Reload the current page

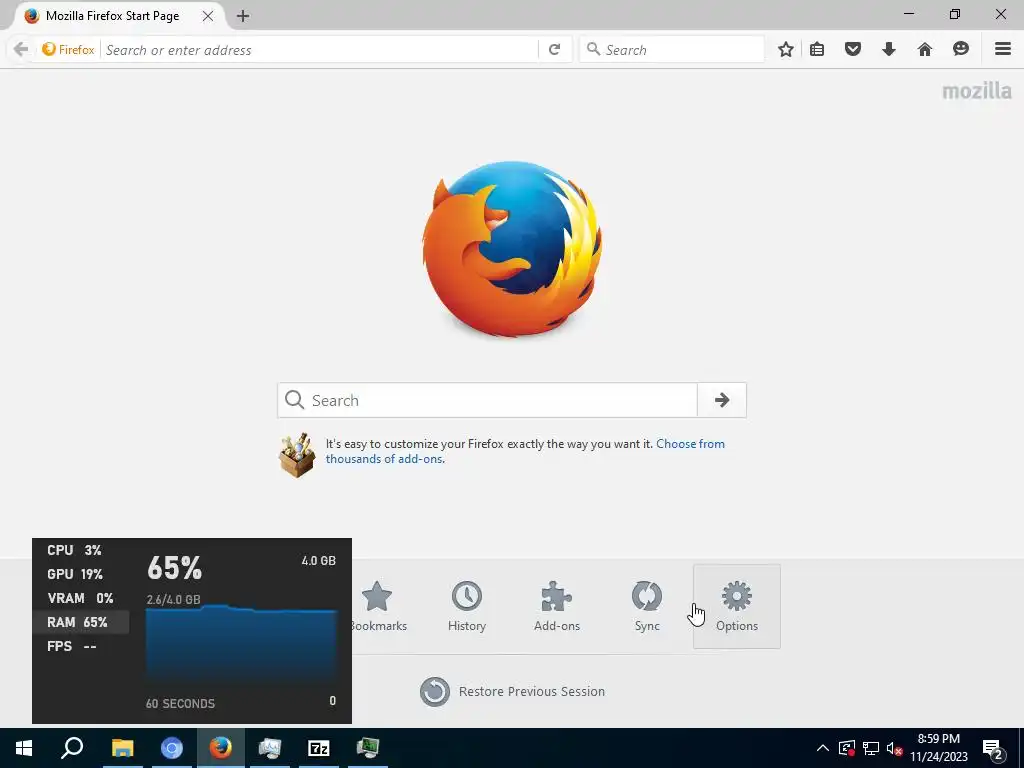point(554,50)
